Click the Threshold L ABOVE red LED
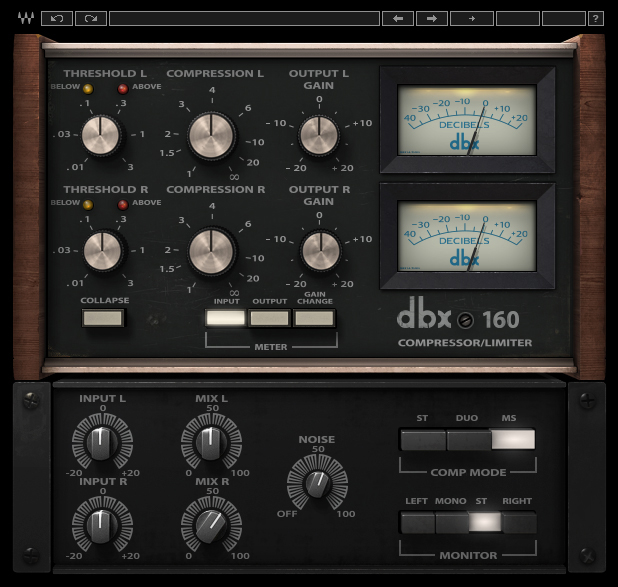Viewport: 618px width, 587px height. [123, 89]
